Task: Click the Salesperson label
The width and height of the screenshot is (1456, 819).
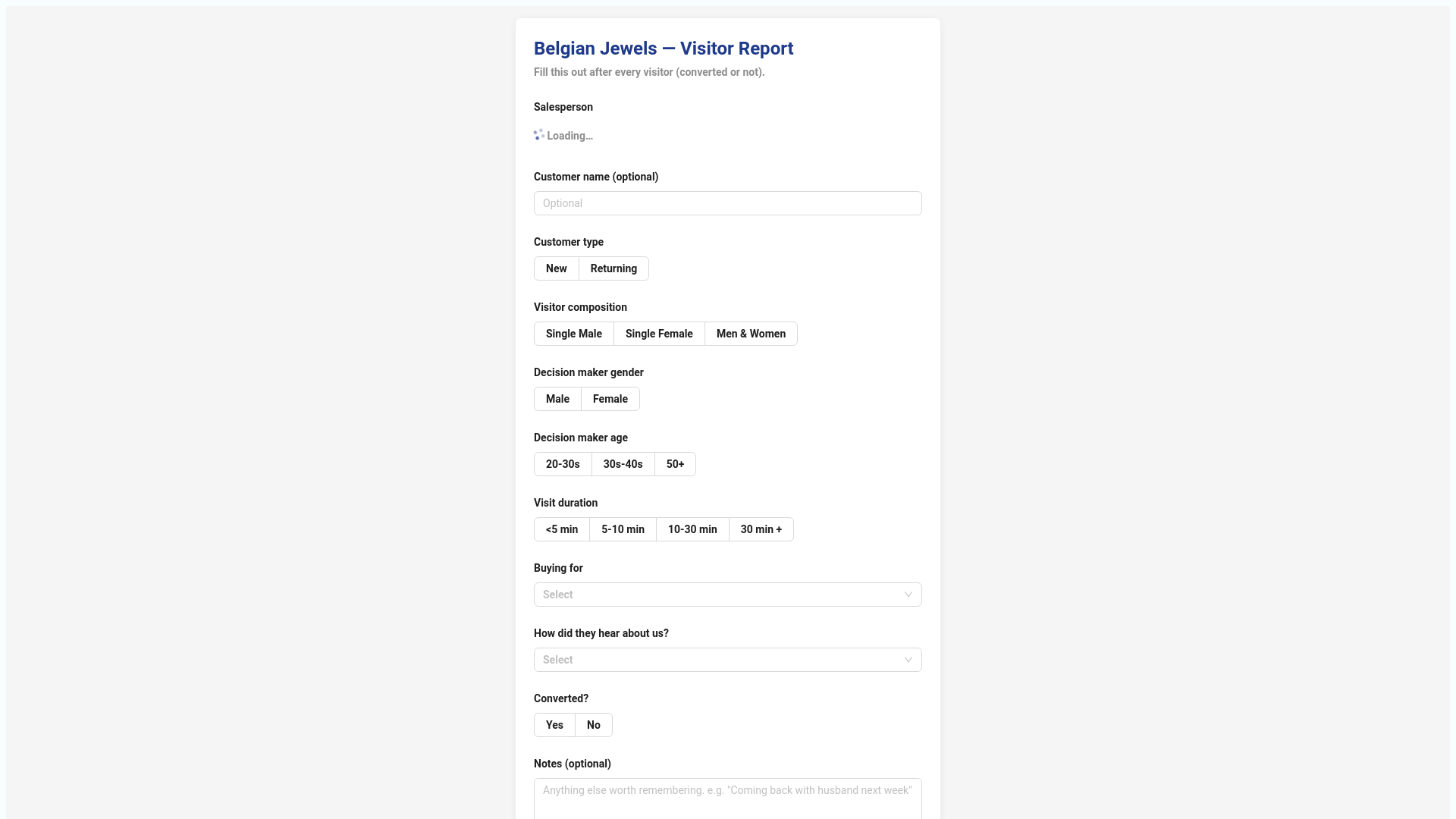Action: [x=563, y=107]
